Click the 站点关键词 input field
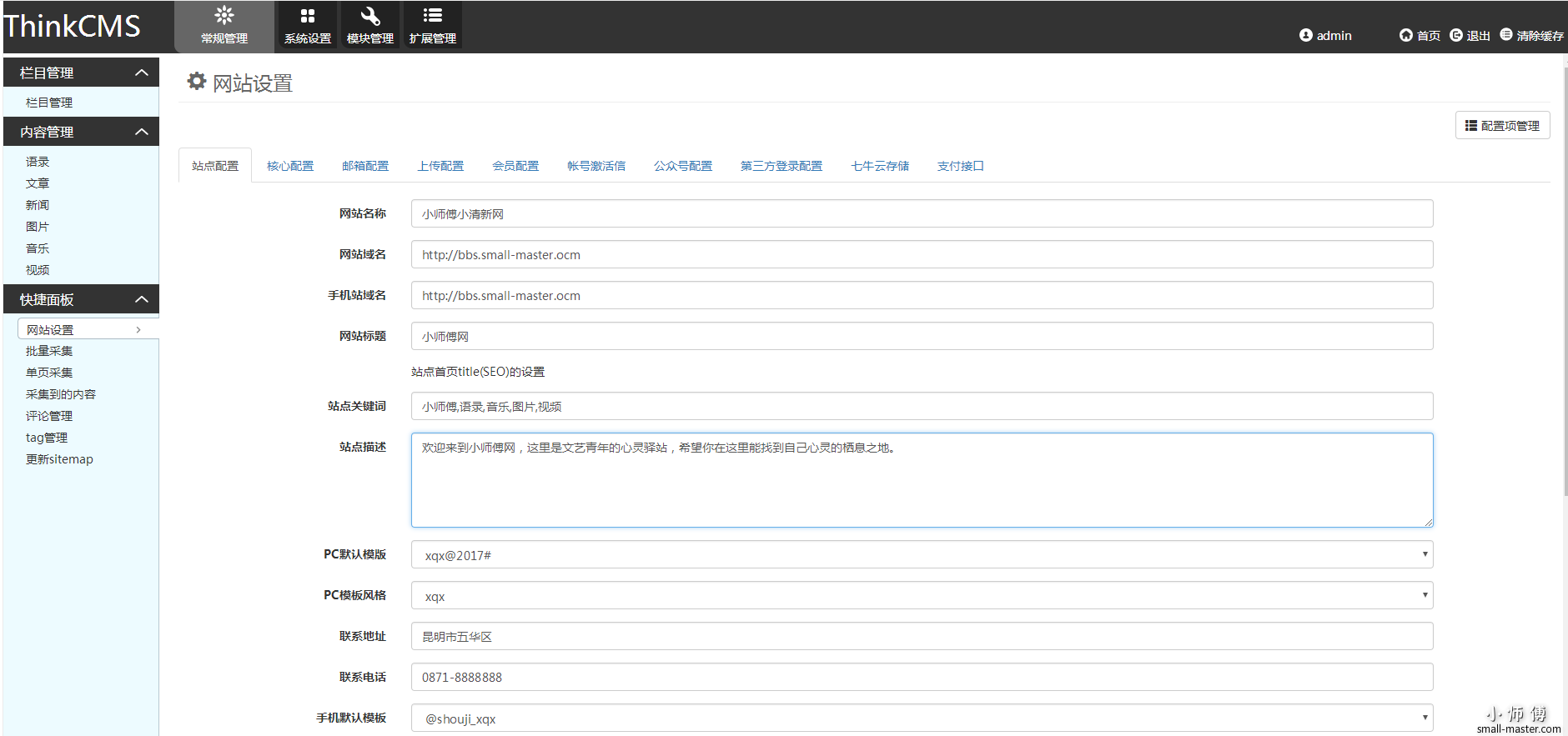 [x=922, y=406]
